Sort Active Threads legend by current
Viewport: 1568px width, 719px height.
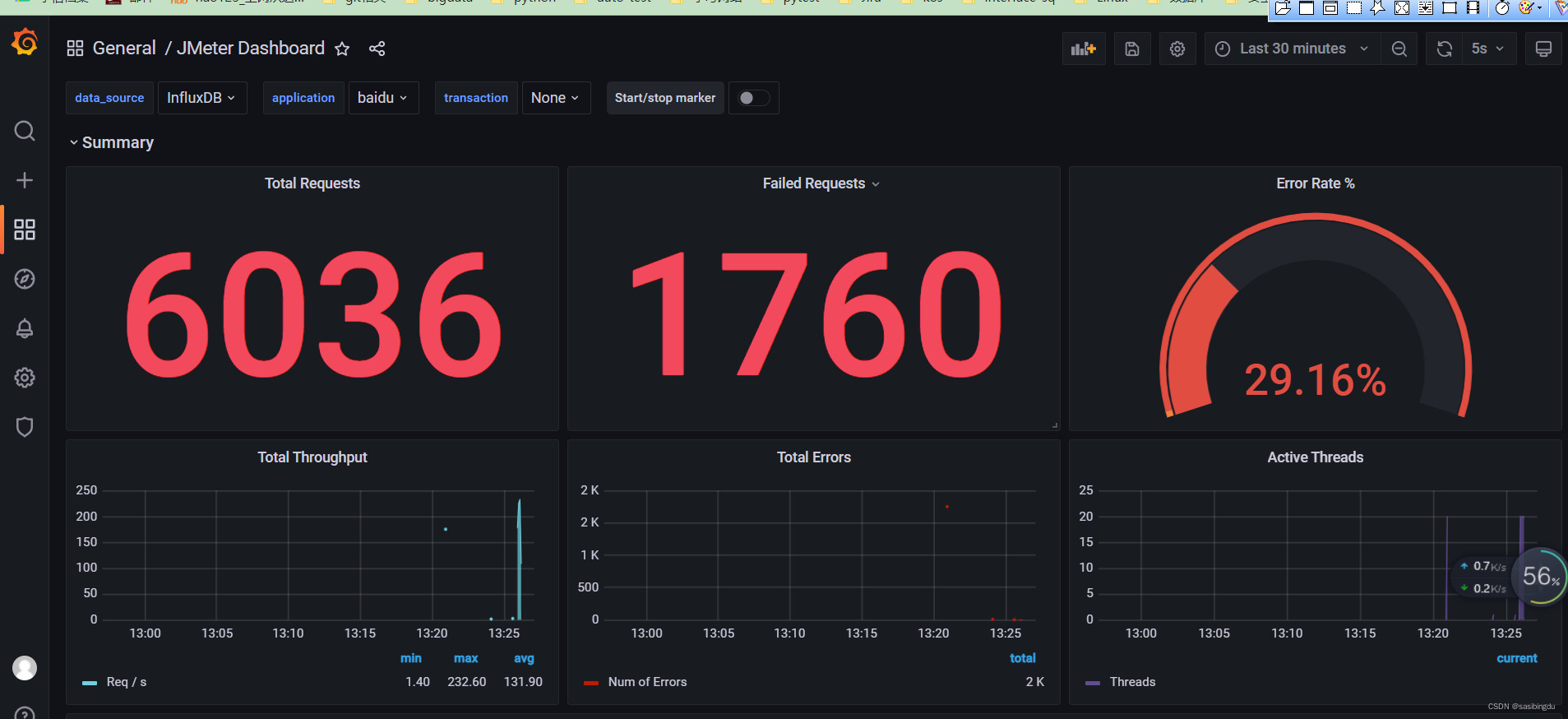coord(1517,658)
